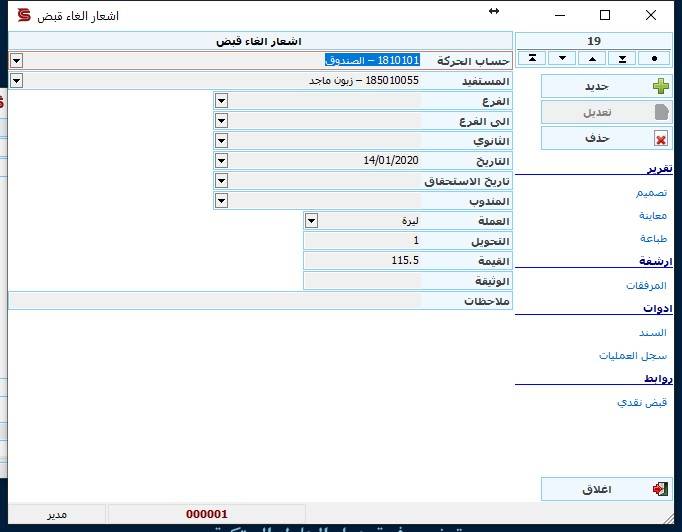Image resolution: width=682 pixels, height=532 pixels.
Task: Click the document icon on تعديل
Action: [661, 112]
